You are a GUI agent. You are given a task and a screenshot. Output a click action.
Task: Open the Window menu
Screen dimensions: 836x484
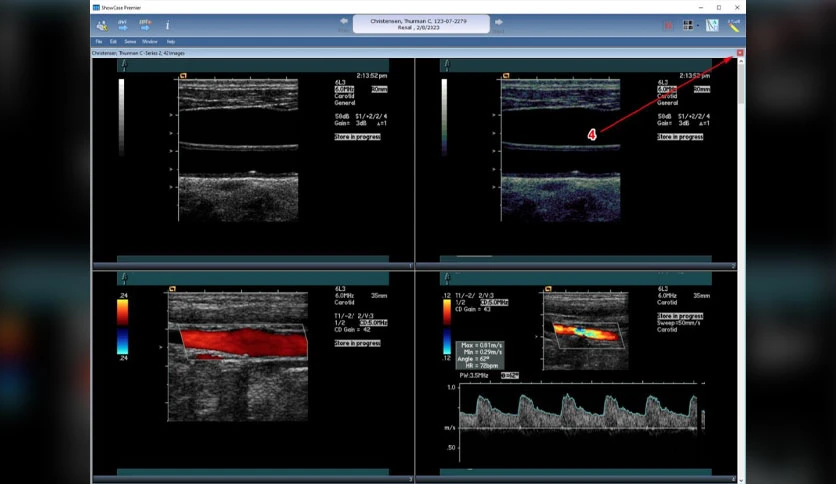tap(150, 42)
